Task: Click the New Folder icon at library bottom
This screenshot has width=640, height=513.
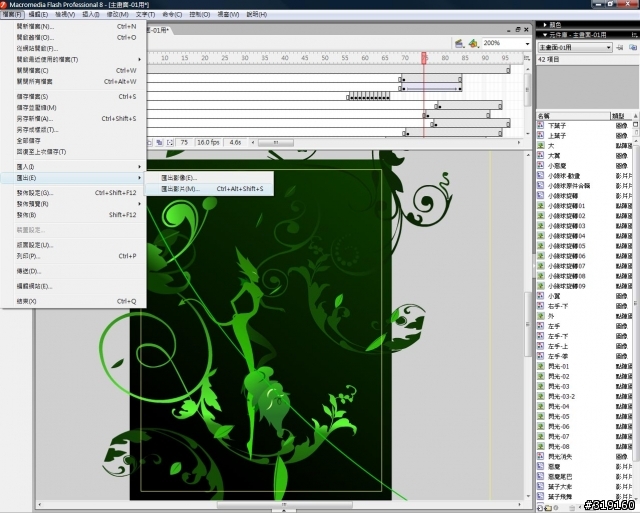Action: click(x=548, y=508)
